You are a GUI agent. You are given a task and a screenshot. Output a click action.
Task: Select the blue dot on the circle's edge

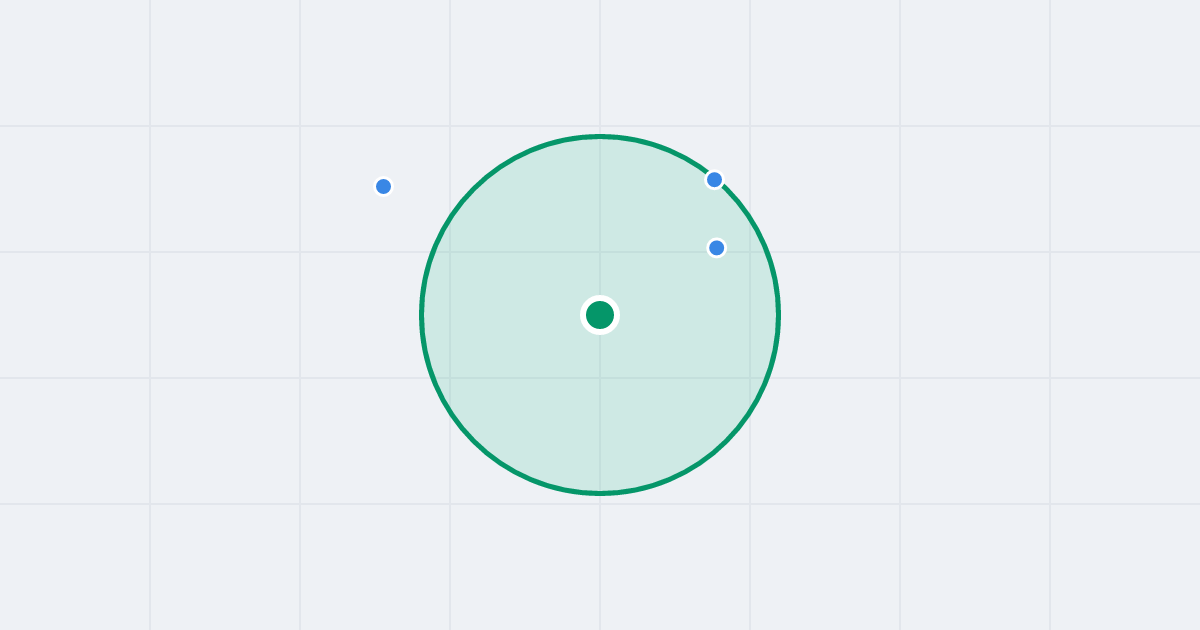point(714,180)
